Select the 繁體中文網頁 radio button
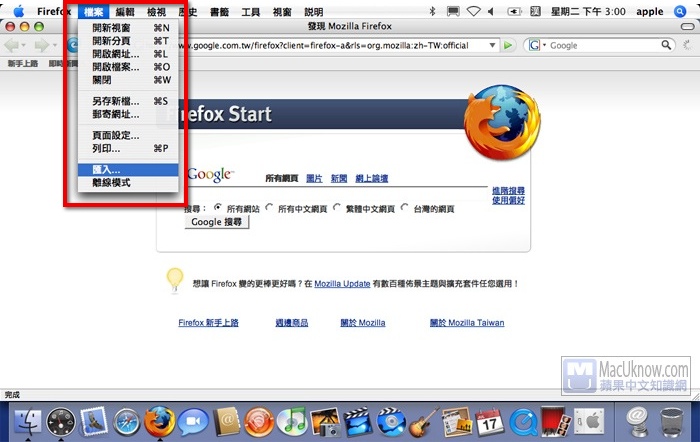This screenshot has height=442, width=700. pyautogui.click(x=337, y=207)
